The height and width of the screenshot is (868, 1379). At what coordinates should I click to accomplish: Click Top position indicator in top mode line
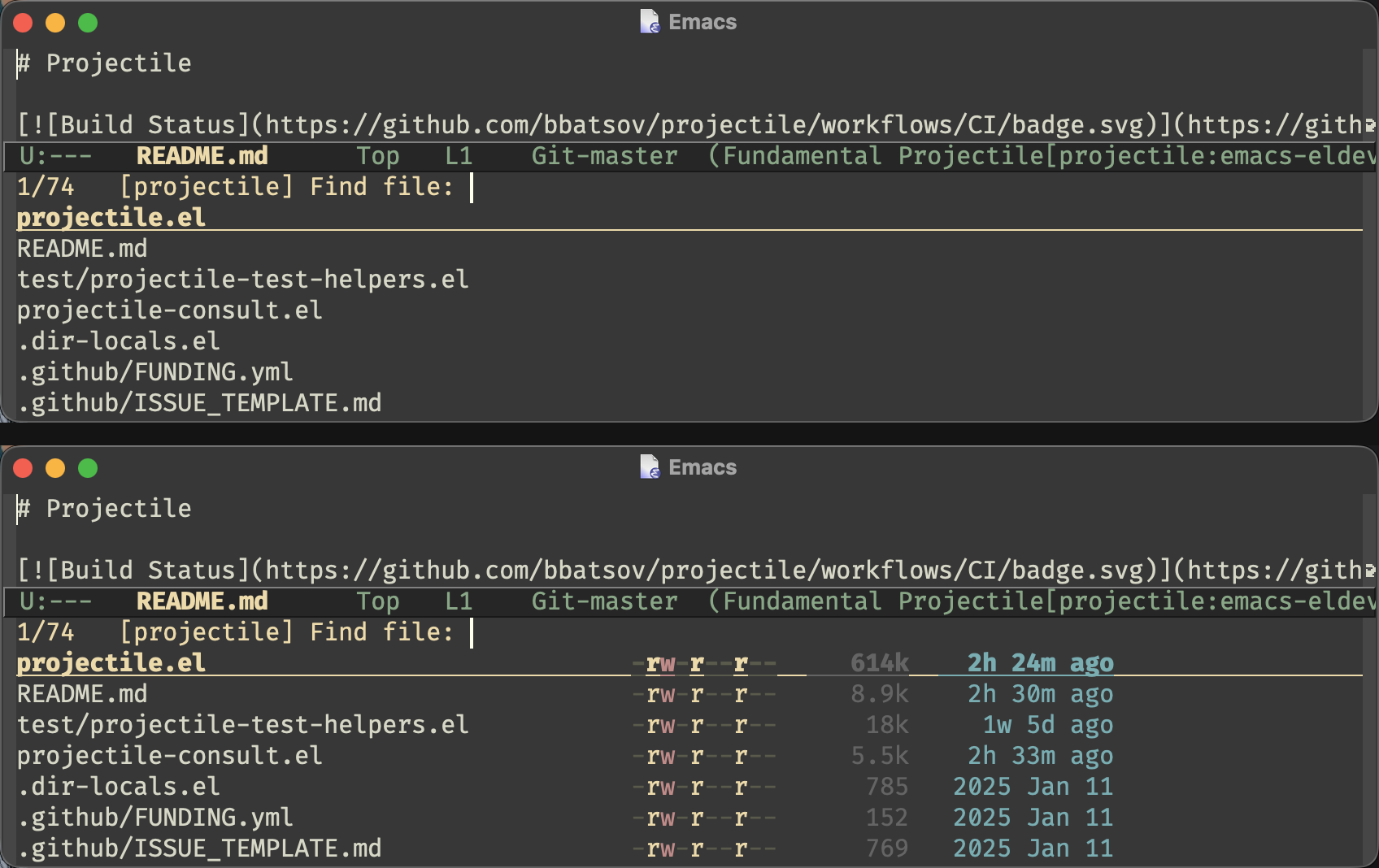click(x=378, y=155)
